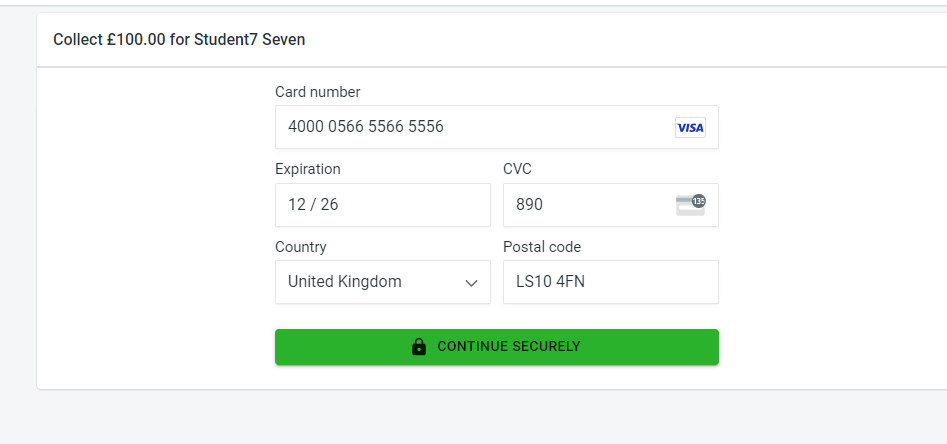
Task: Click the "CVC" label above the field
Action: pyautogui.click(x=518, y=169)
